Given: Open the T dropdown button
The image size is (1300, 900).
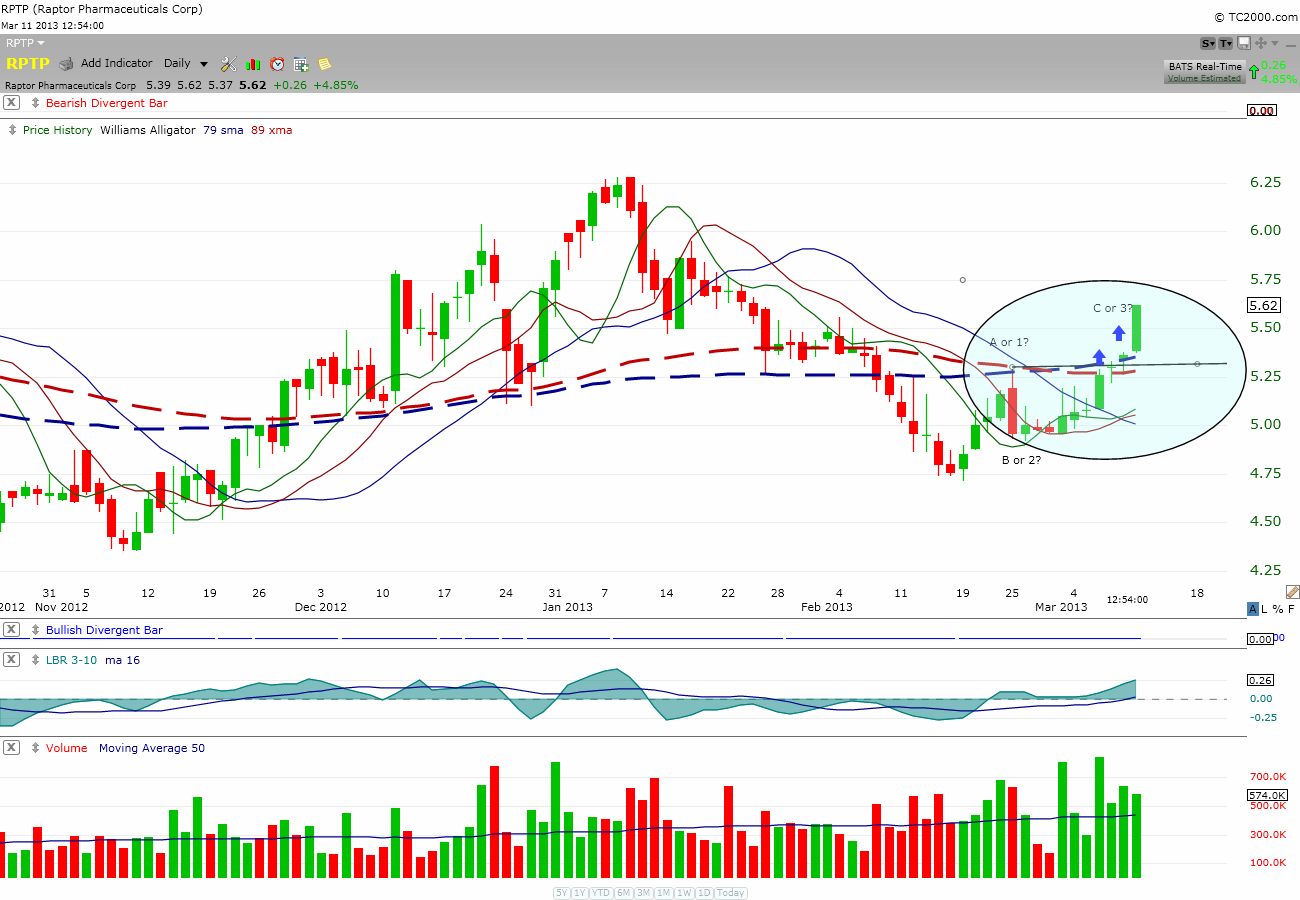Looking at the screenshot, I should coord(1225,43).
